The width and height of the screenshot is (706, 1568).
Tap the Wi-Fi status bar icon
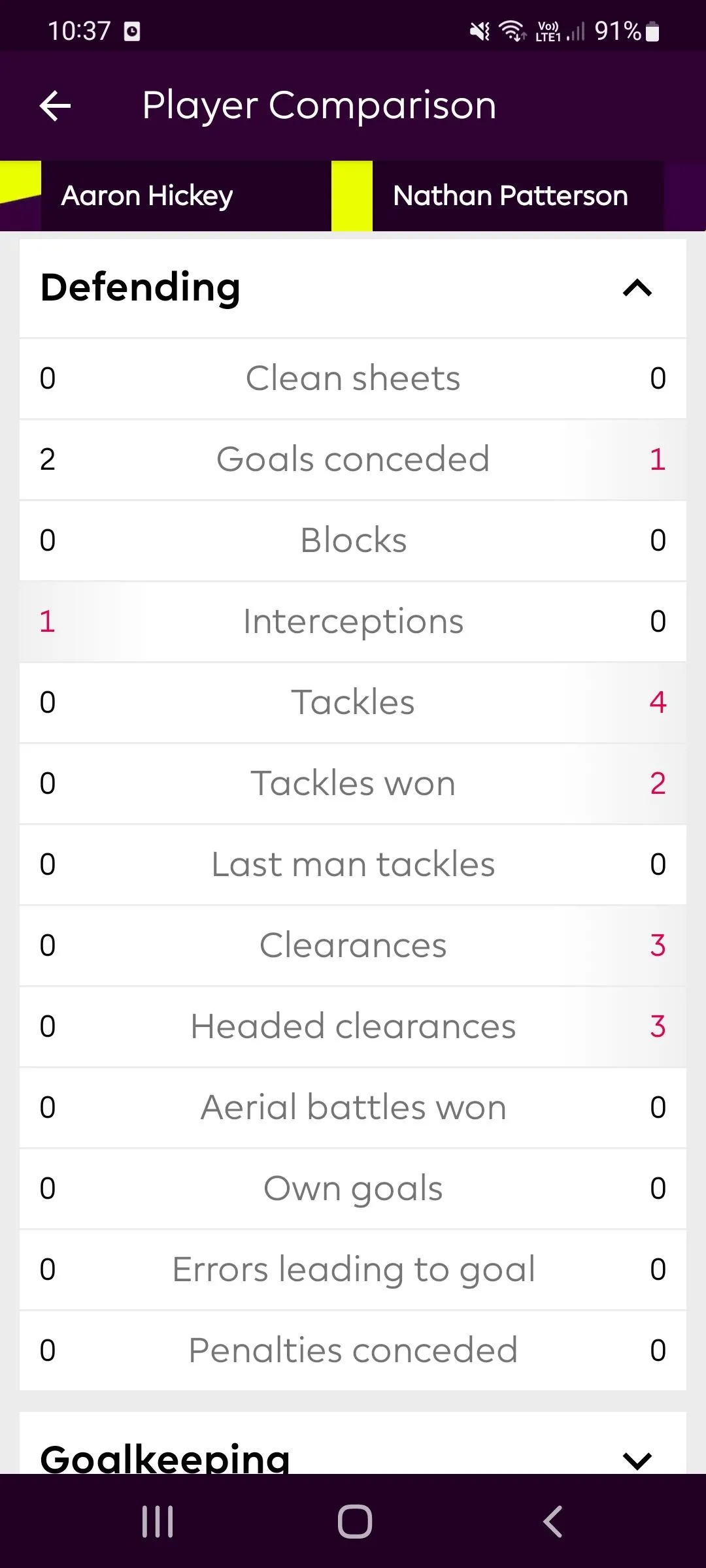[x=512, y=31]
